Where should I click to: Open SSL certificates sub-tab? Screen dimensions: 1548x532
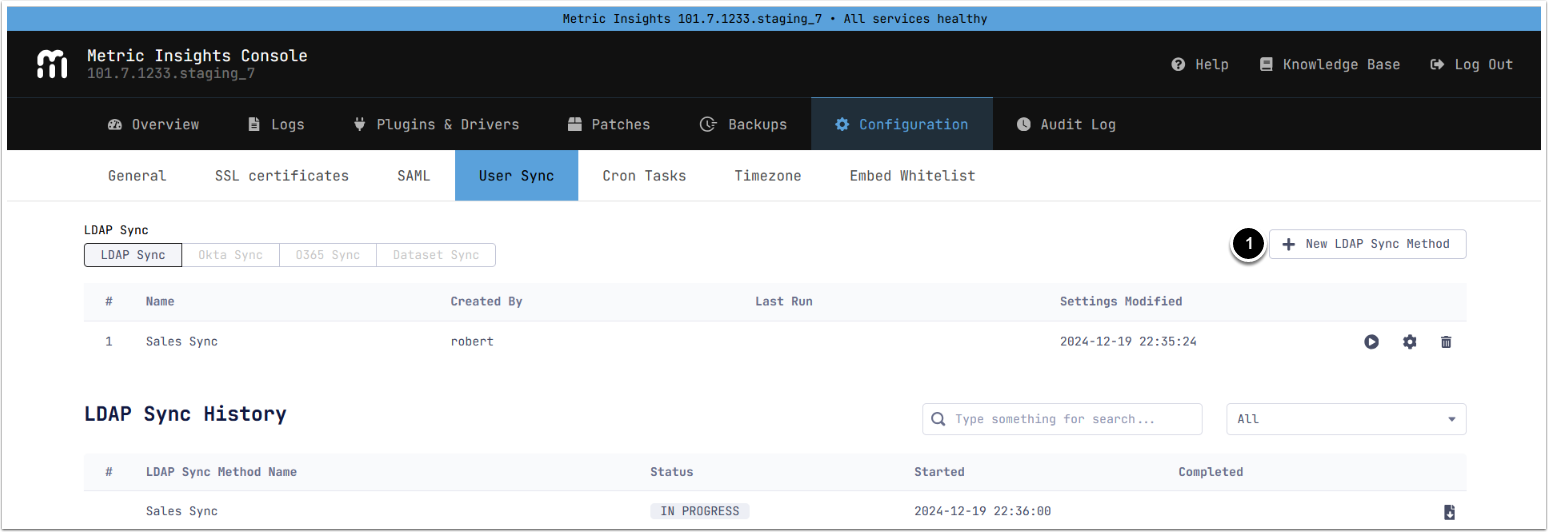pos(282,175)
